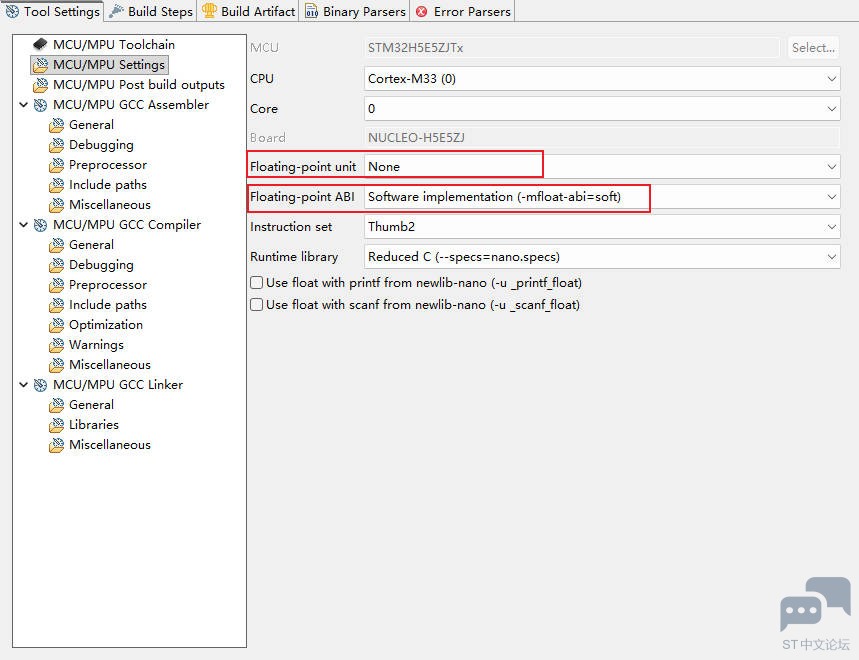Switch to the Tool Settings tab
859x660 pixels.
pyautogui.click(x=53, y=12)
